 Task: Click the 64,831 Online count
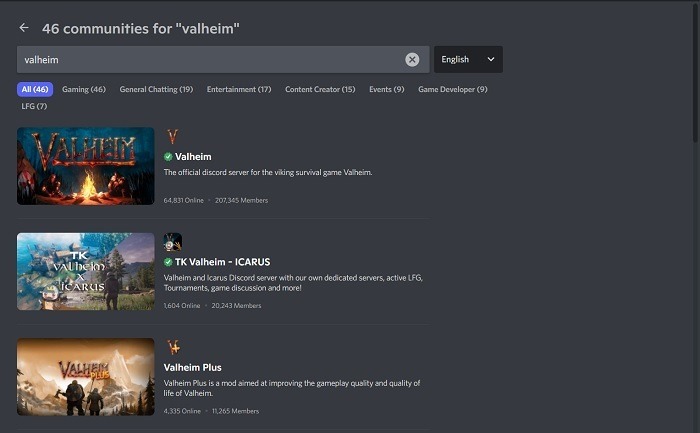(183, 200)
